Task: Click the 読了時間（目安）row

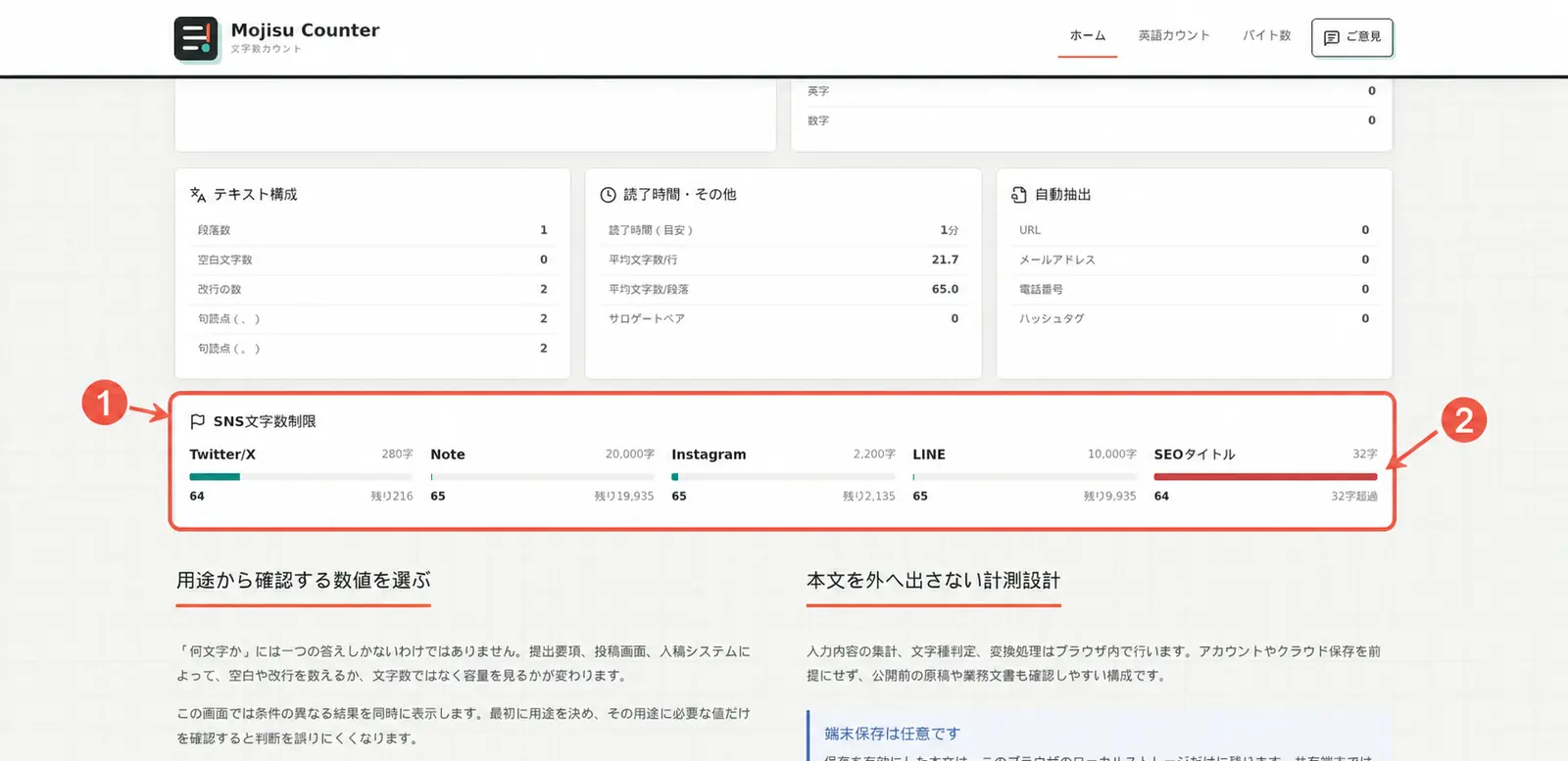Action: pos(783,230)
